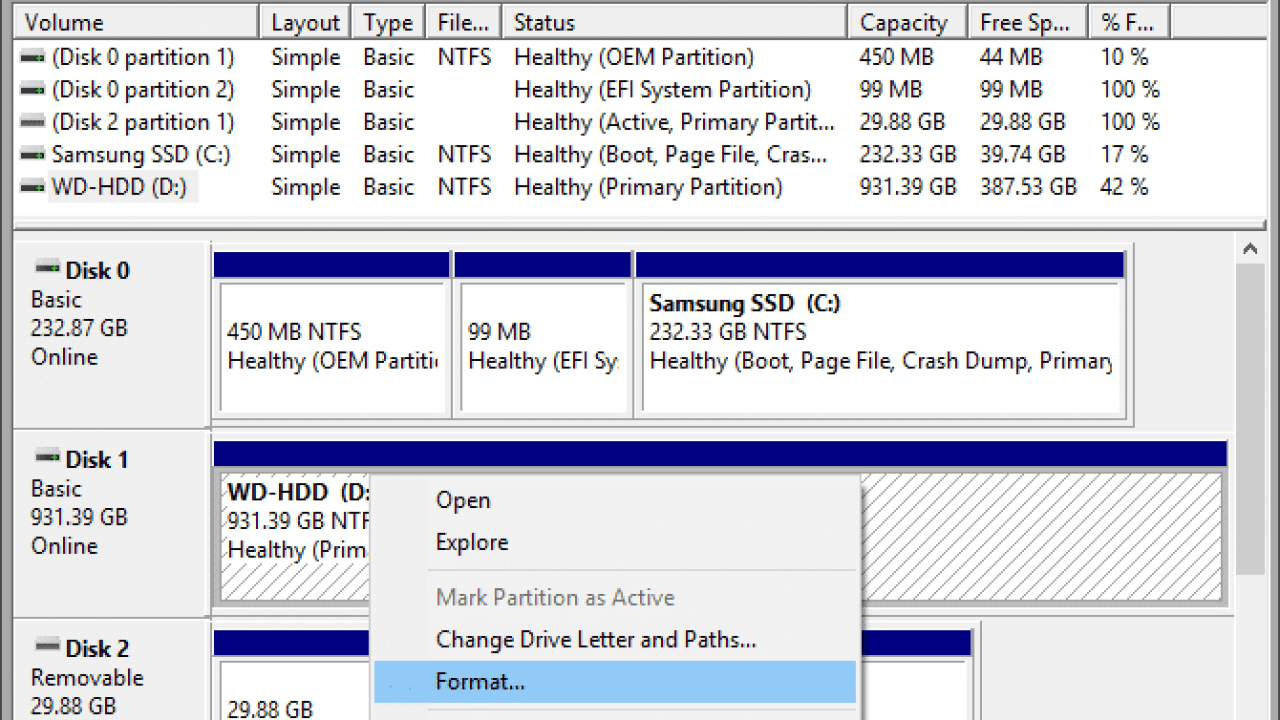Click the (Disk 2 partition 1) volume name
The width and height of the screenshot is (1280, 720).
click(x=143, y=123)
